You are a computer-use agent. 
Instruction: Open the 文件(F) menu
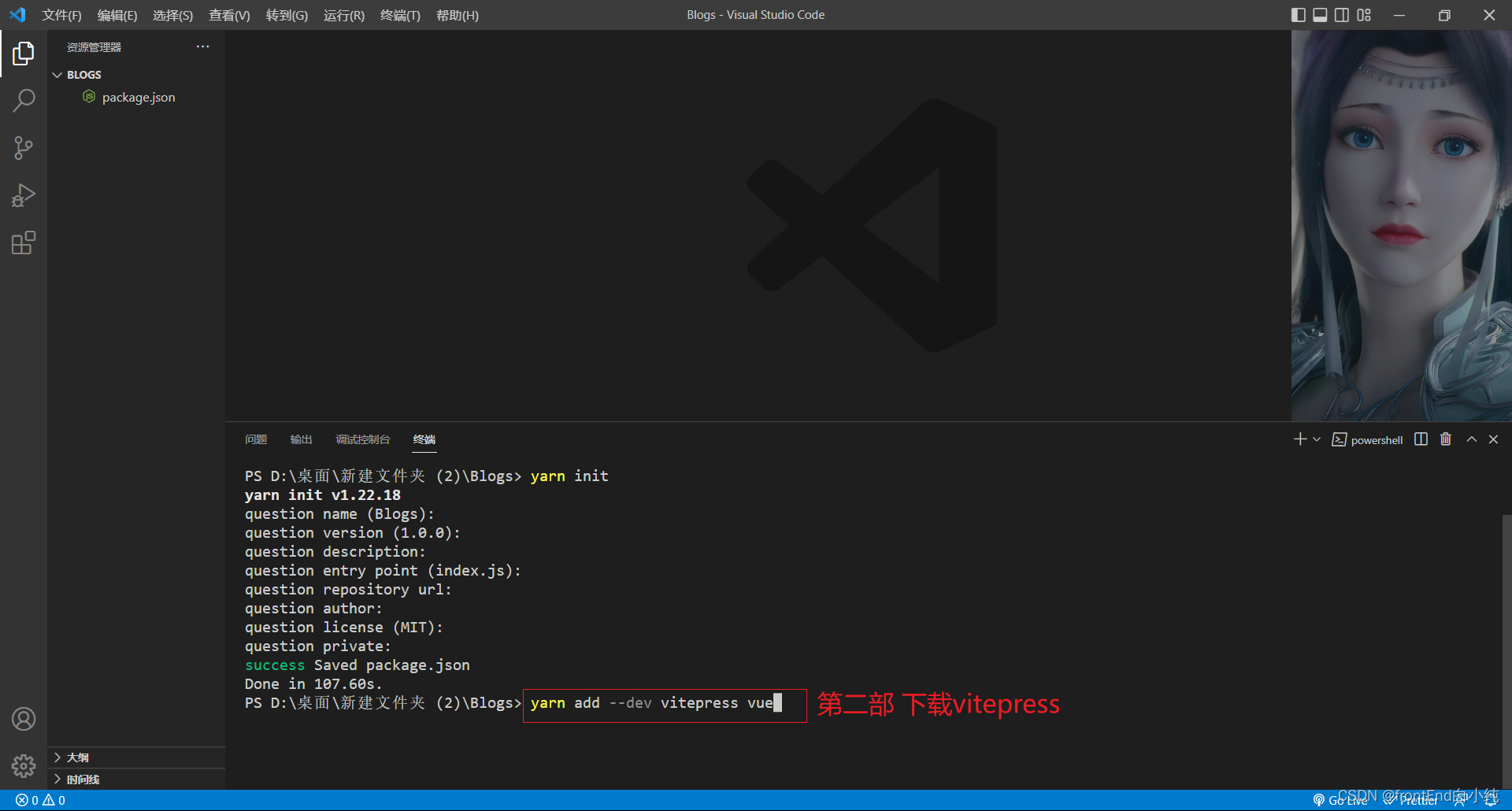(61, 15)
